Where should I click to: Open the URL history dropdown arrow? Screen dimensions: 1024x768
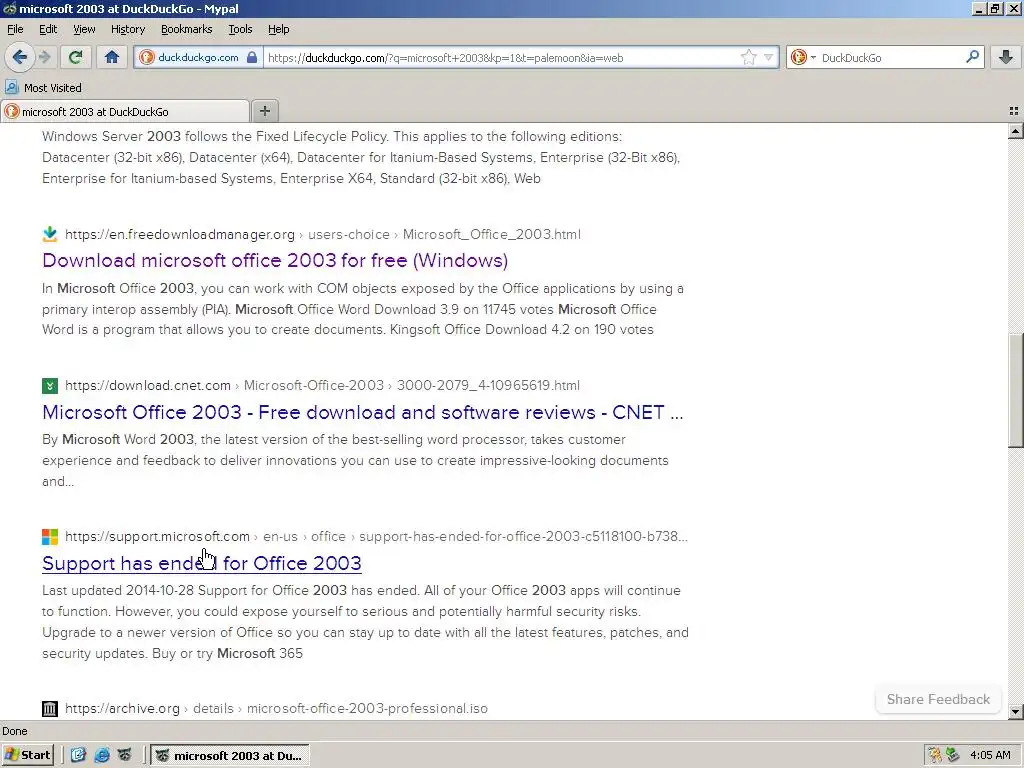769,57
